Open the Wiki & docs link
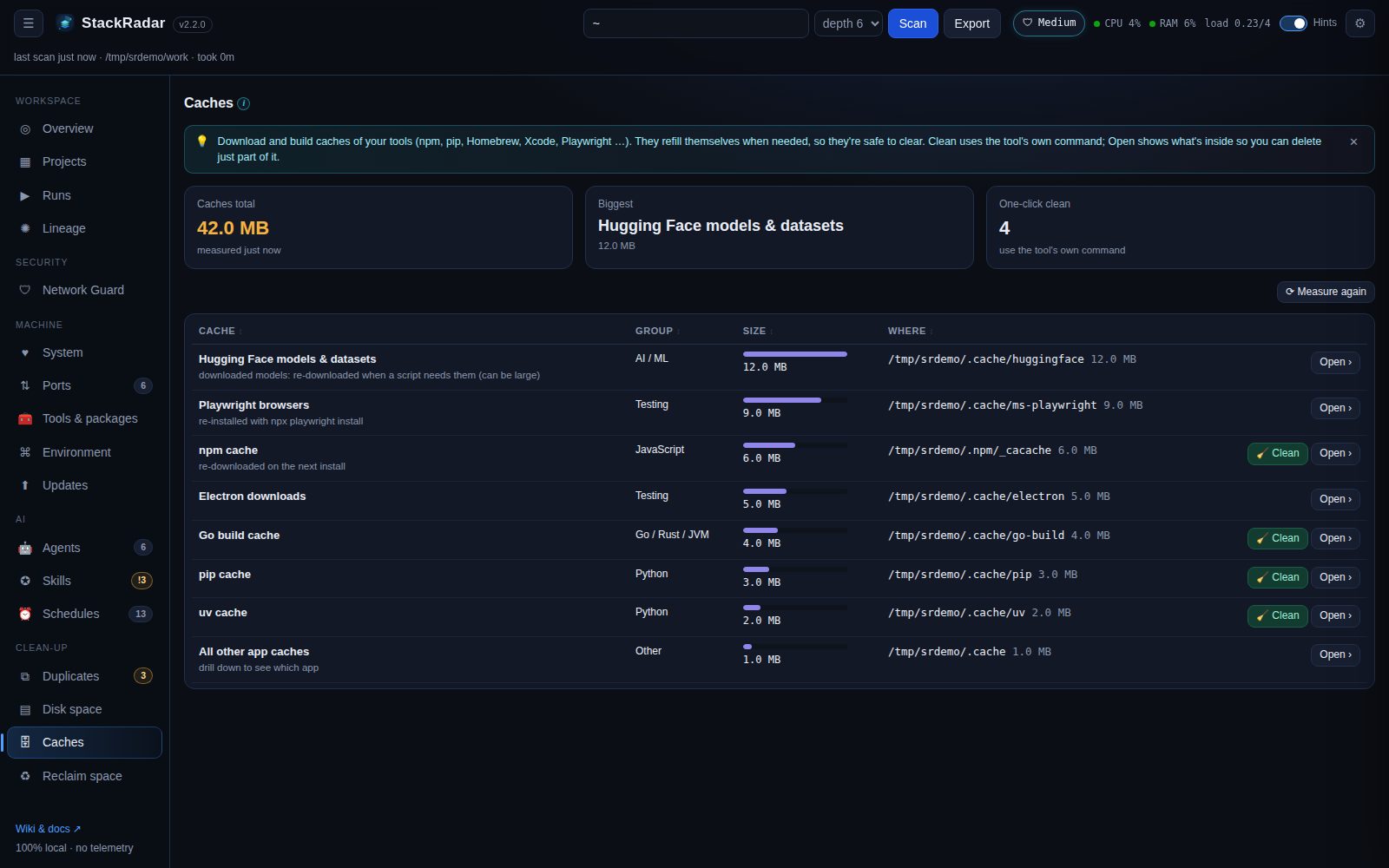This screenshot has height=868, width=1389. pos(49,829)
